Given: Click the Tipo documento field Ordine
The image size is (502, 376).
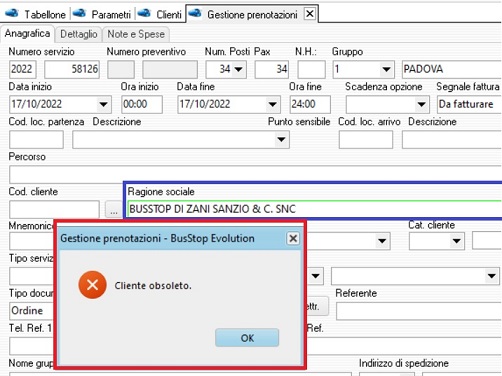Looking at the screenshot, I should coord(32,311).
